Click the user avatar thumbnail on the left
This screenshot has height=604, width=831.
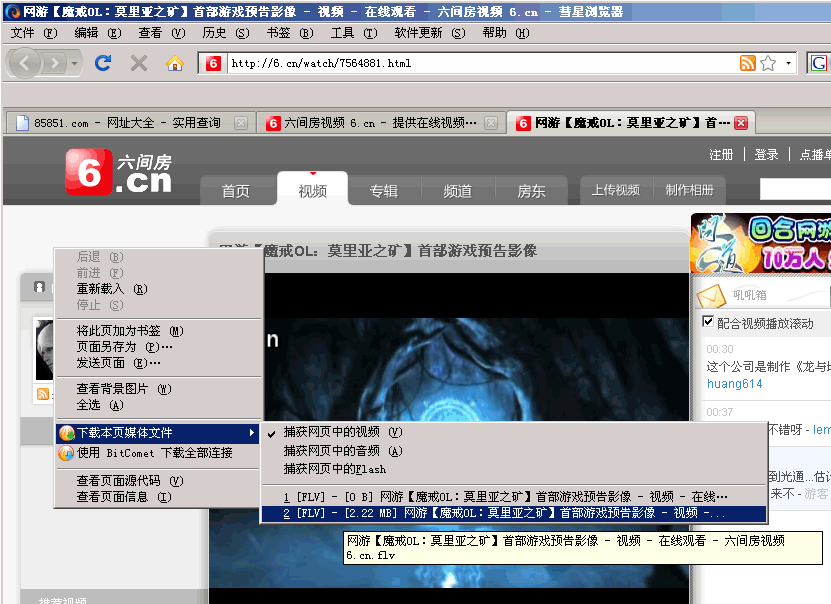(45, 350)
